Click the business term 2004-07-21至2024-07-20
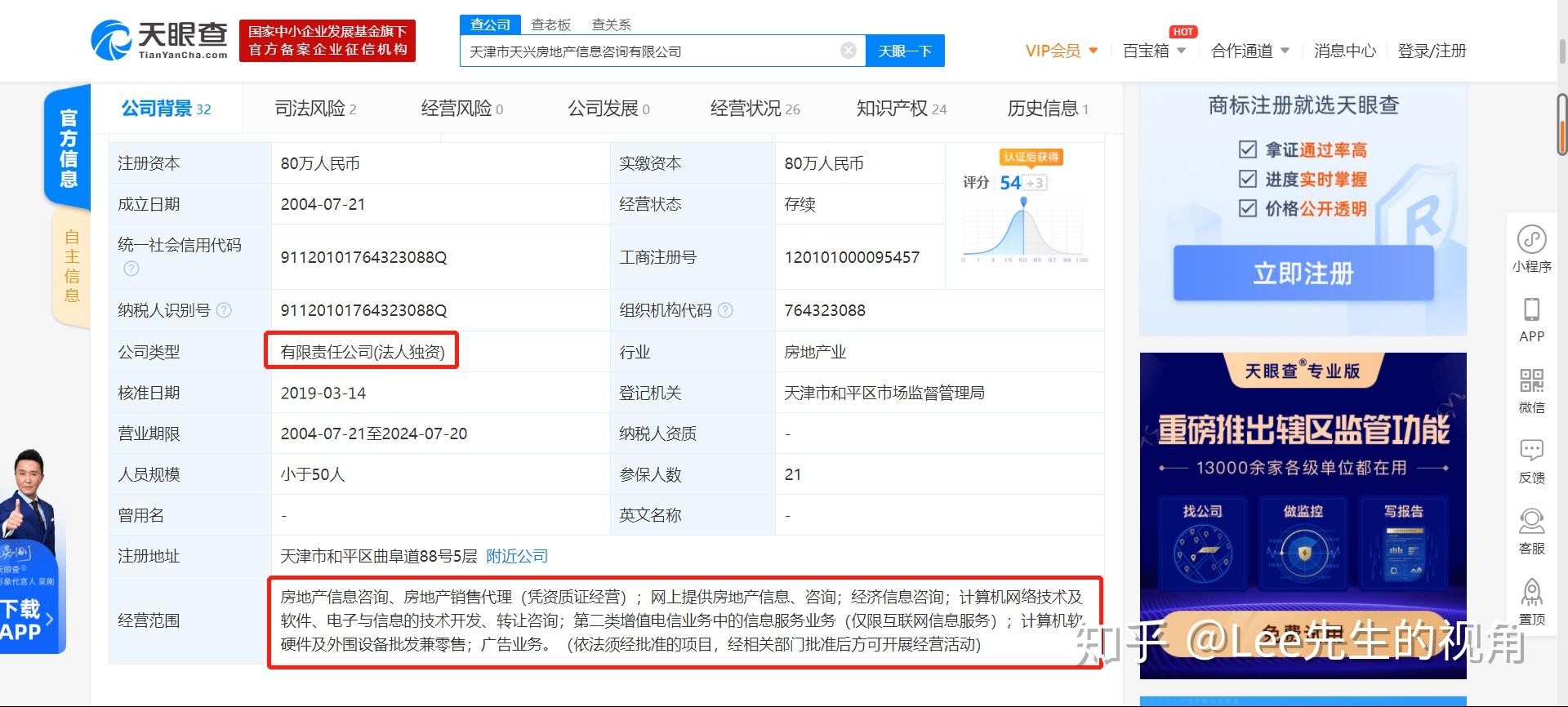This screenshot has width=1568, height=707. click(x=374, y=434)
